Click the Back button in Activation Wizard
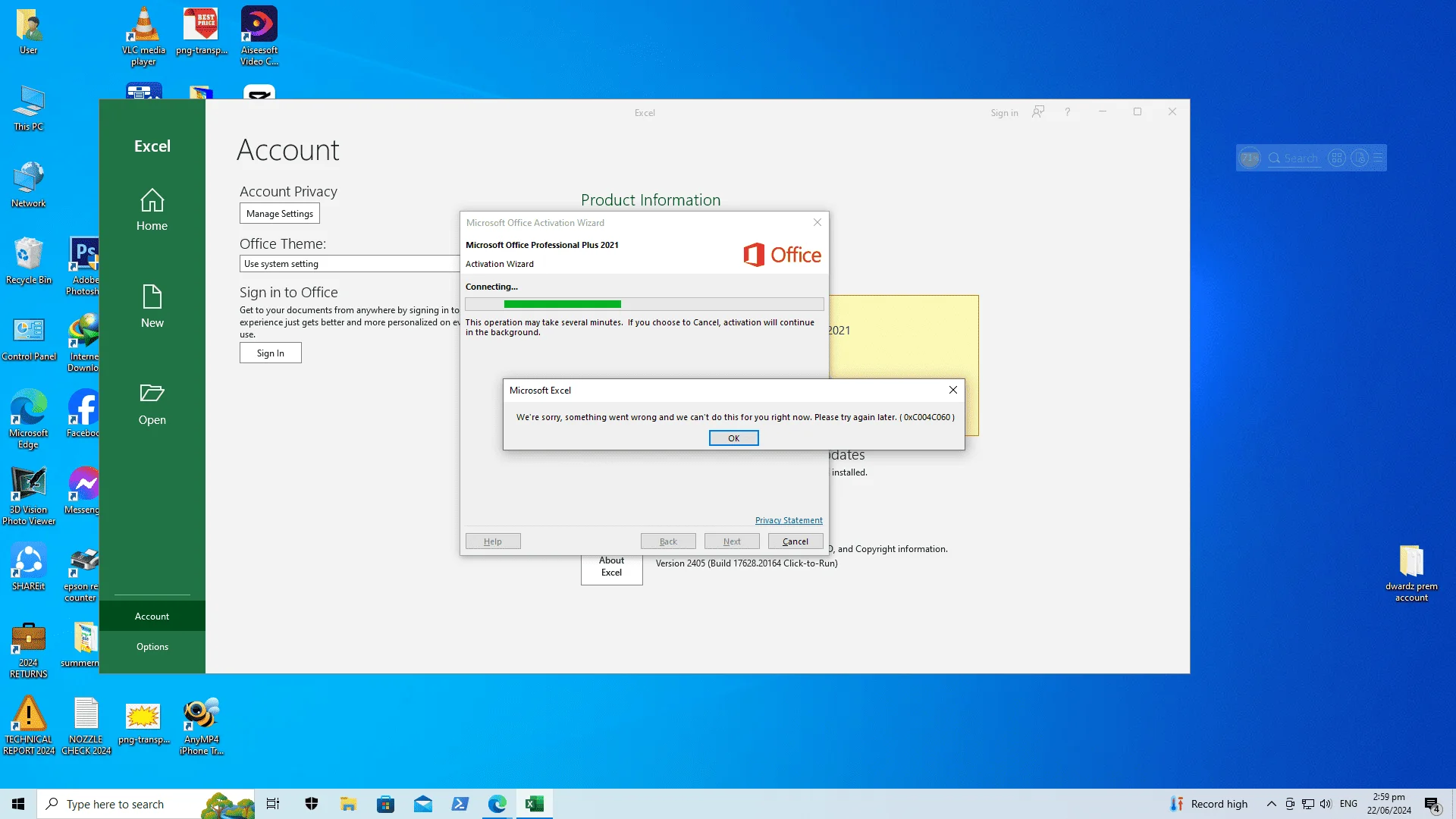This screenshot has width=1456, height=819. point(668,541)
